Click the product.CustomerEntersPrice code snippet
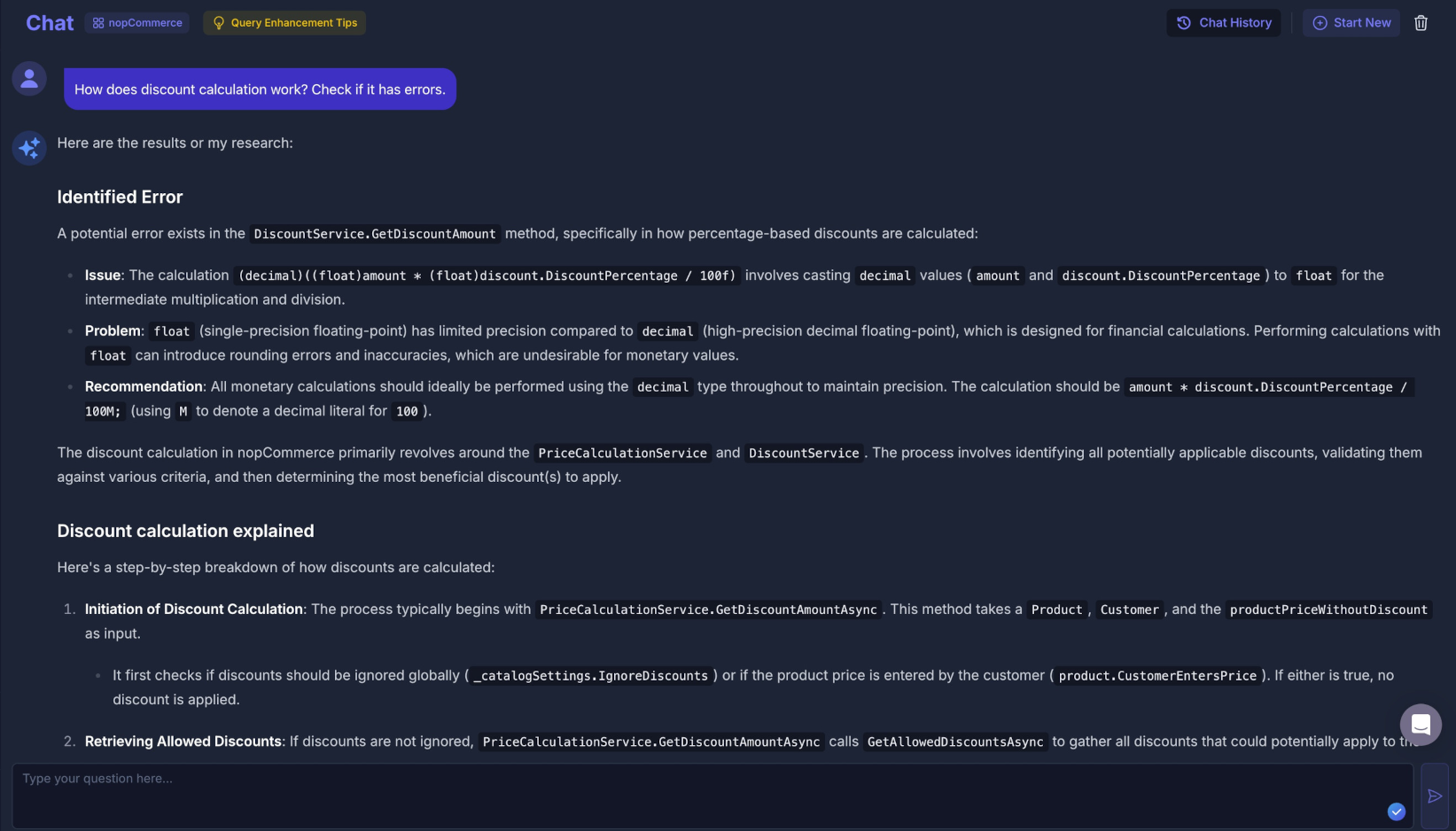Screen dimensions: 1456x831 point(1157,676)
